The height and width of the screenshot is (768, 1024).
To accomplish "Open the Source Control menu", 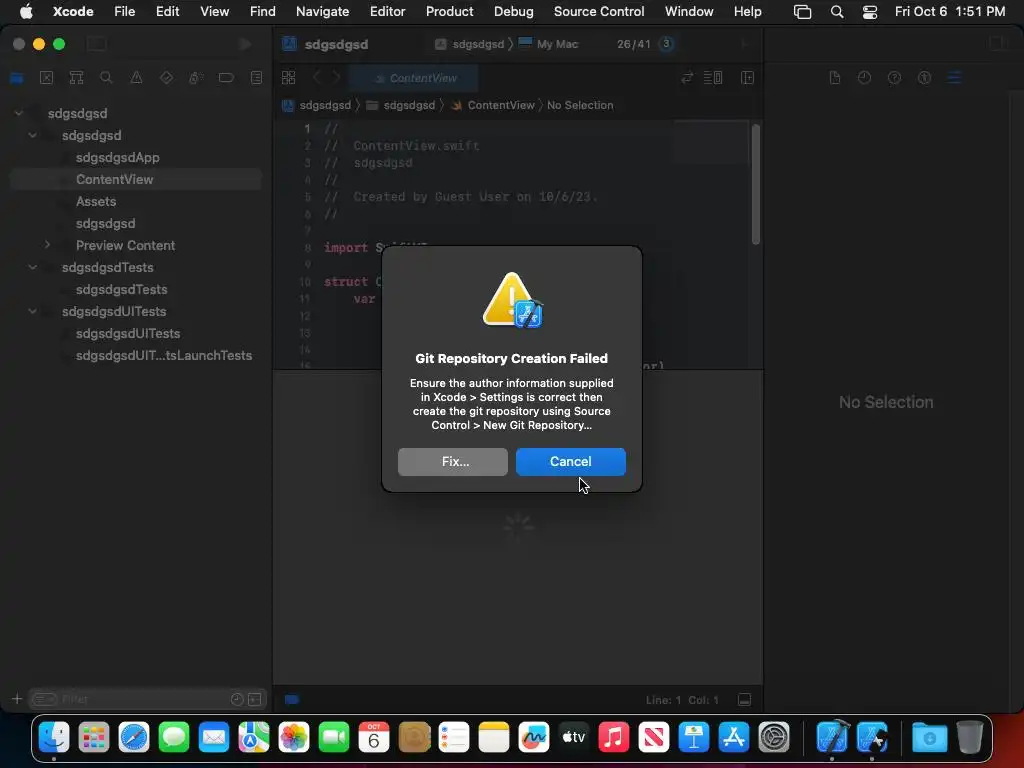I will (599, 11).
